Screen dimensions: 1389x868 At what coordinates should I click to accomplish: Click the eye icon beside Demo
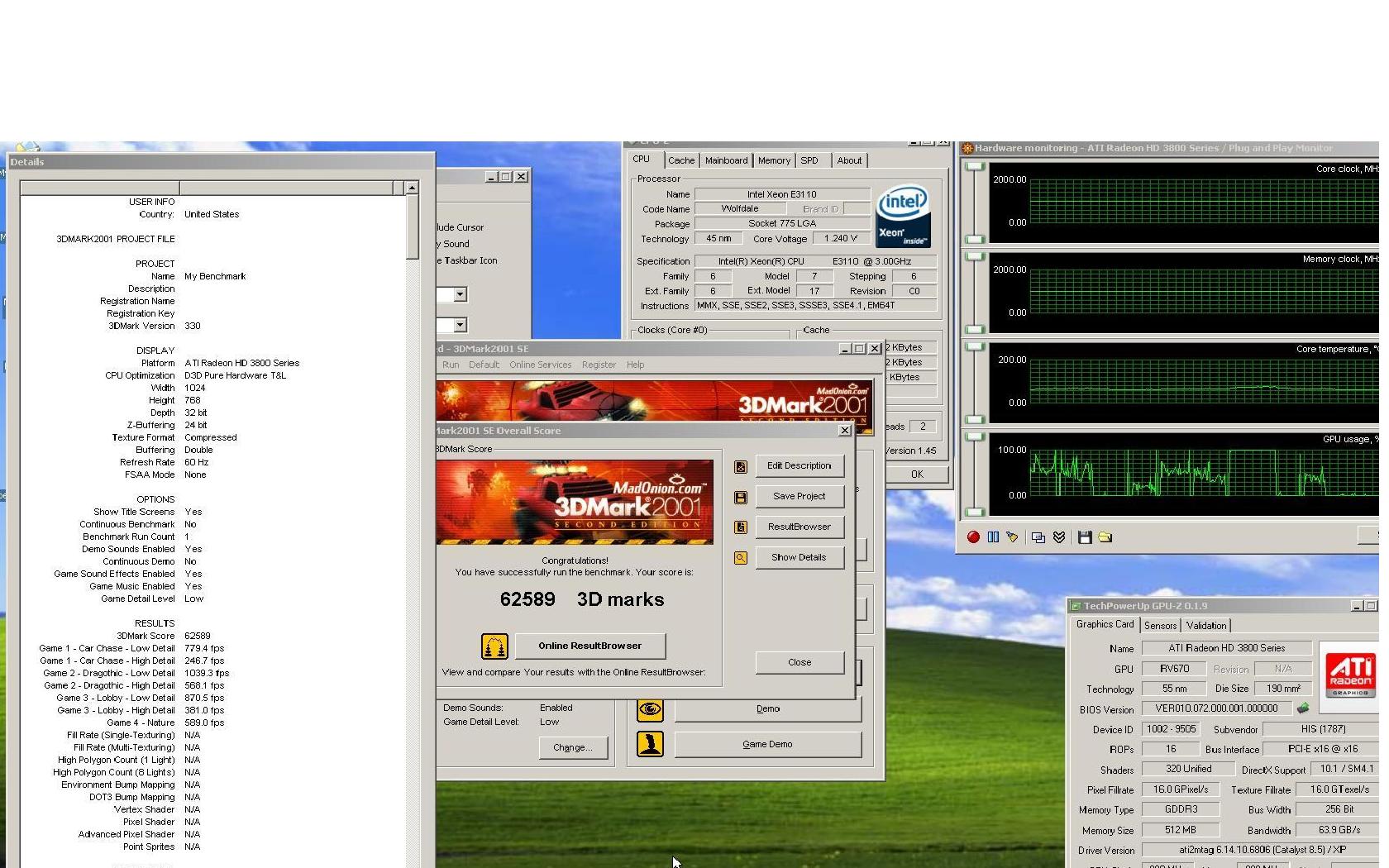[x=650, y=709]
